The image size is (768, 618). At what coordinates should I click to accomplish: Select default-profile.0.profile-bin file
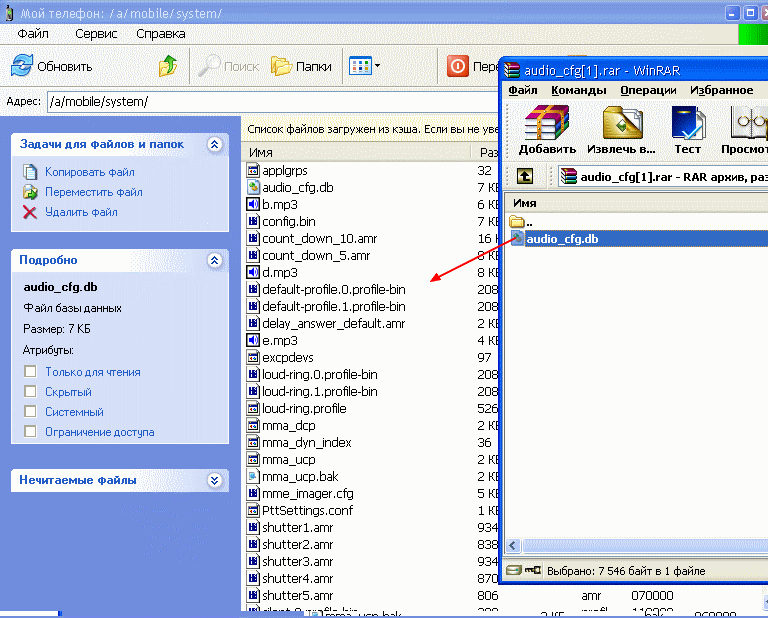(x=334, y=289)
